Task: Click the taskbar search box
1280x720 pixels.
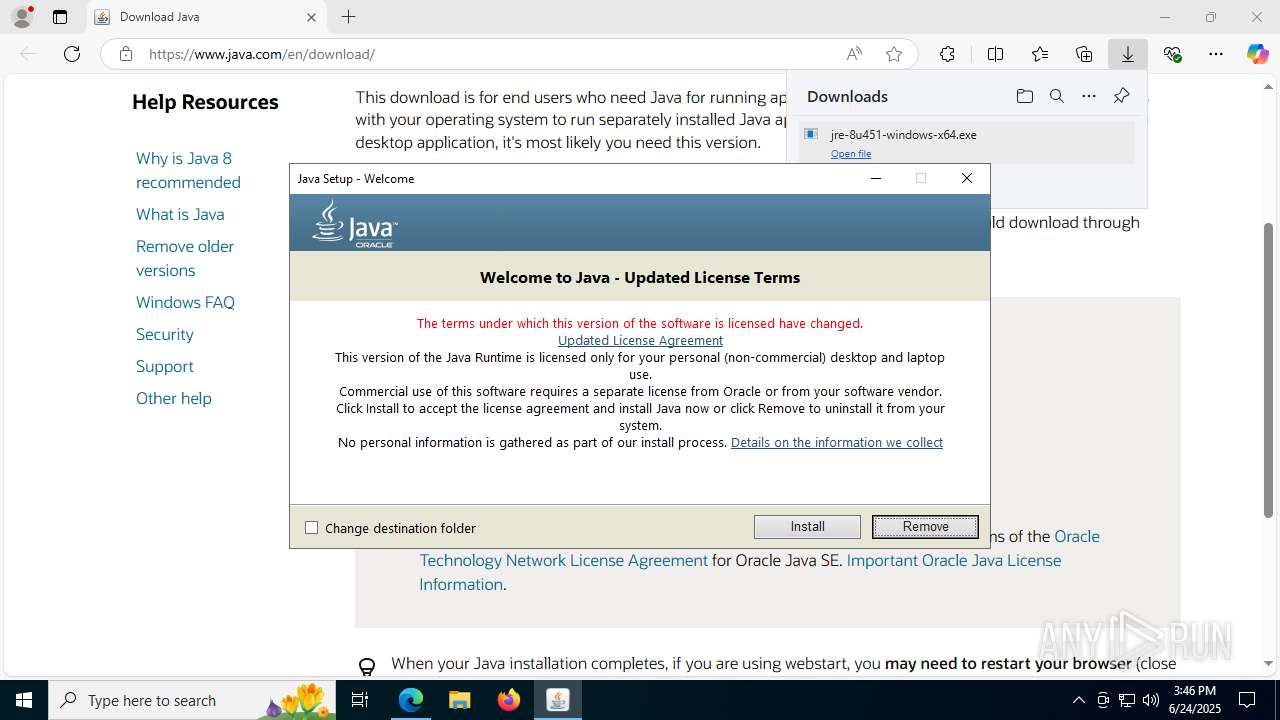Action: [x=192, y=700]
